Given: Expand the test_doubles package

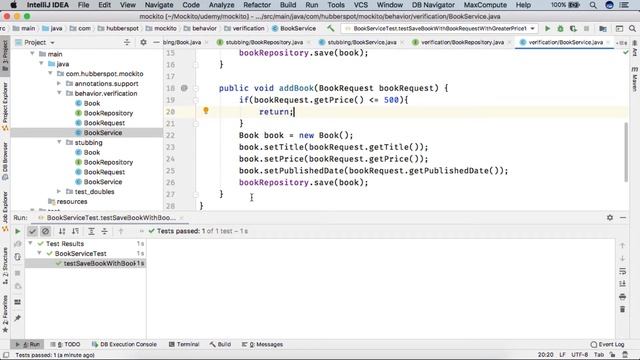Looking at the screenshot, I should (59, 191).
